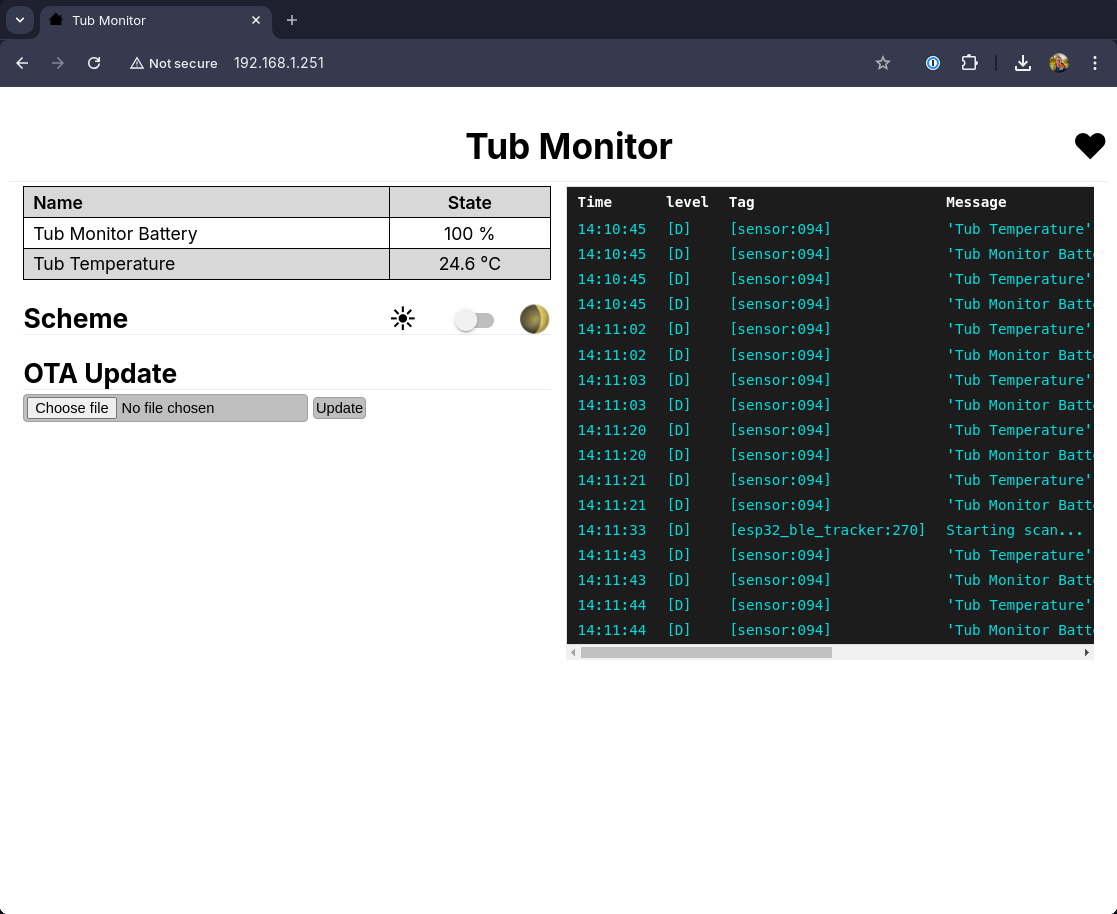Image resolution: width=1117 pixels, height=914 pixels.
Task: Open the browser Extensions puzzle icon
Action: pyautogui.click(x=969, y=63)
